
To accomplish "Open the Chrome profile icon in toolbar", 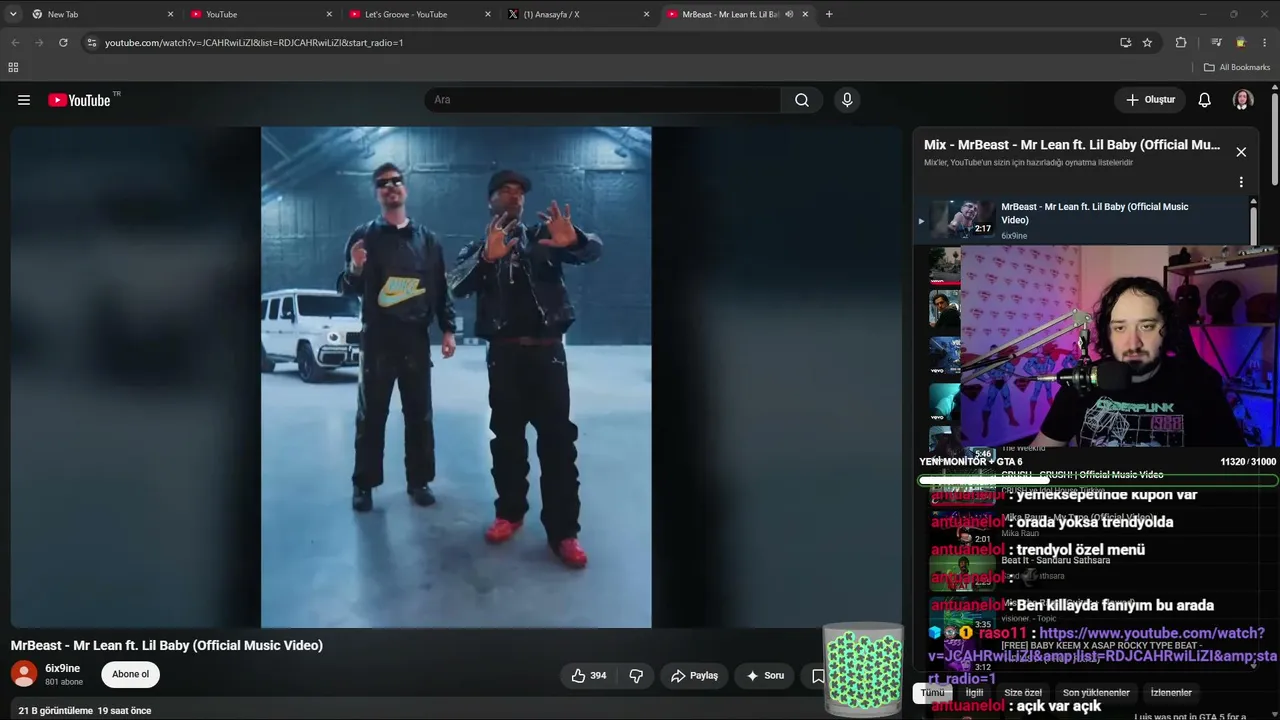I will coord(1241,43).
